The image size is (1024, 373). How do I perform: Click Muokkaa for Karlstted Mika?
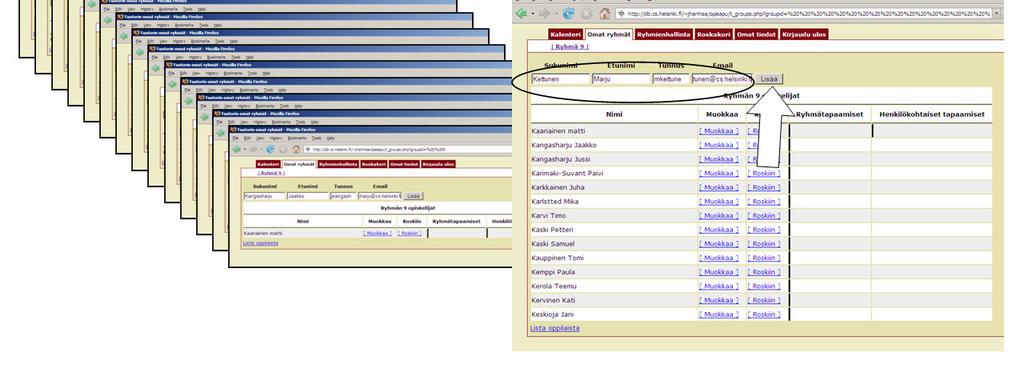pyautogui.click(x=719, y=201)
